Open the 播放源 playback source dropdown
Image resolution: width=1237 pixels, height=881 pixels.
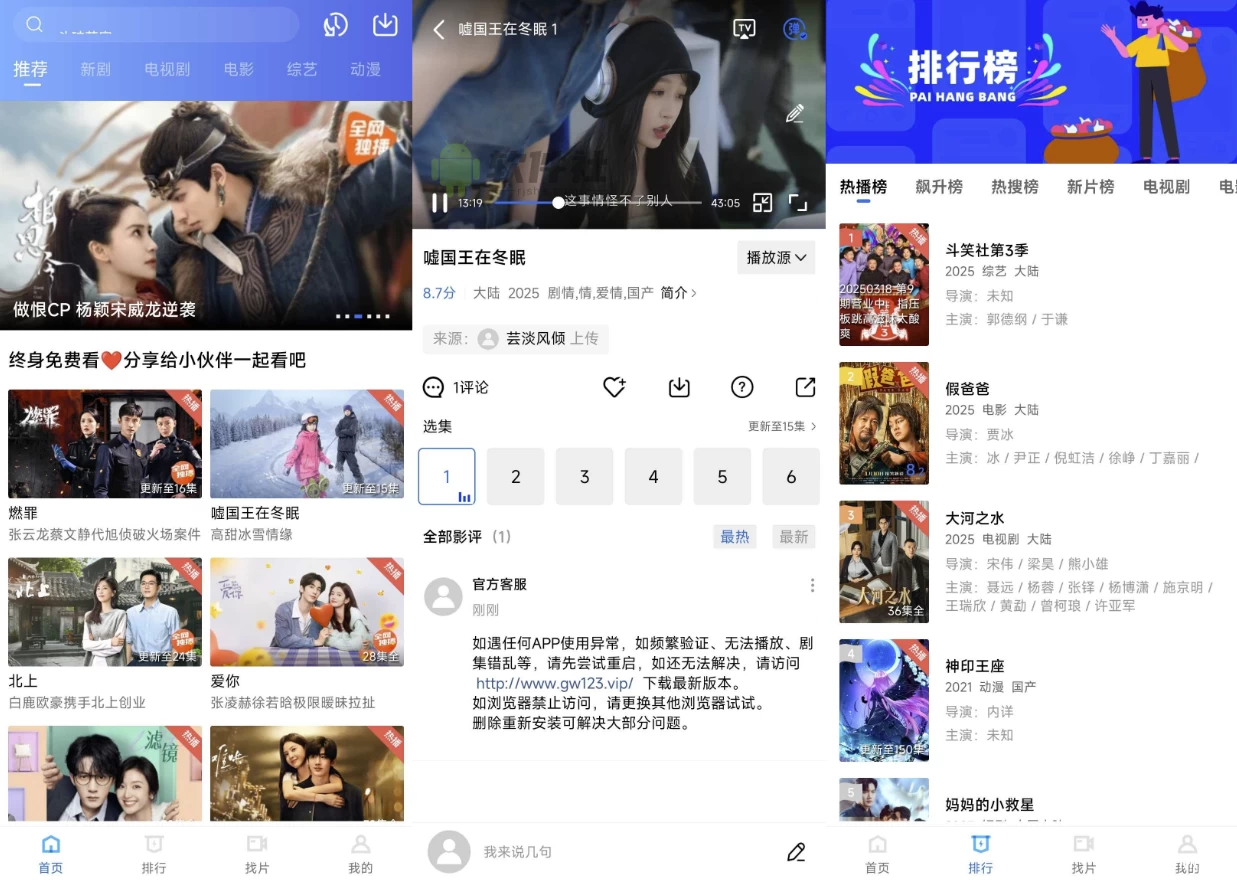pos(775,257)
